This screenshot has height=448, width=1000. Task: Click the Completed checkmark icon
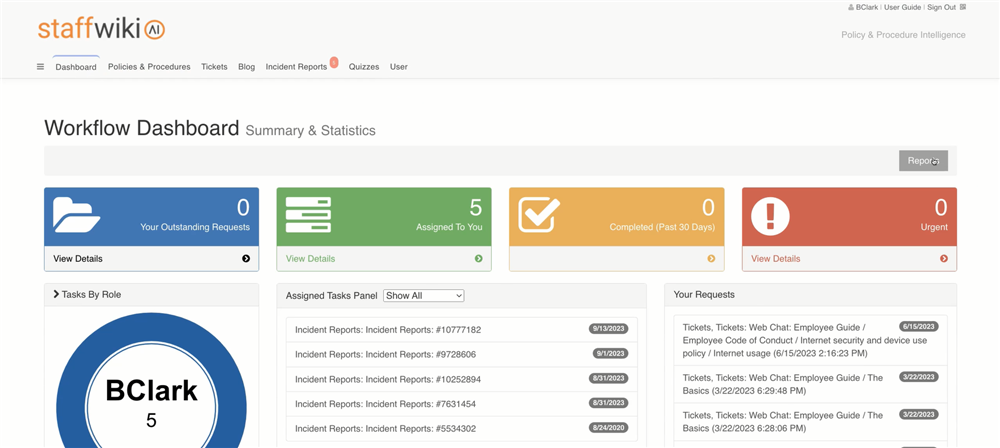(x=539, y=215)
